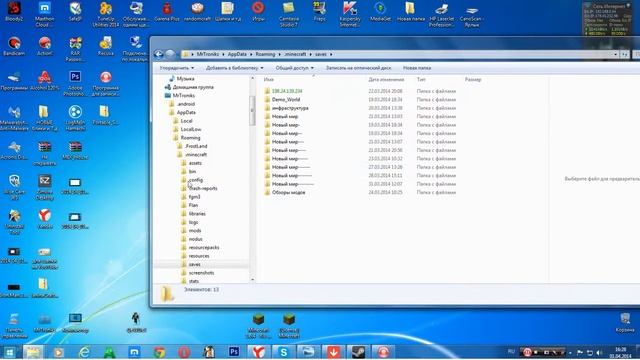640x360 pixels.
Task: Launch Alcohol 120% desktop shortcut
Action: tap(44, 80)
